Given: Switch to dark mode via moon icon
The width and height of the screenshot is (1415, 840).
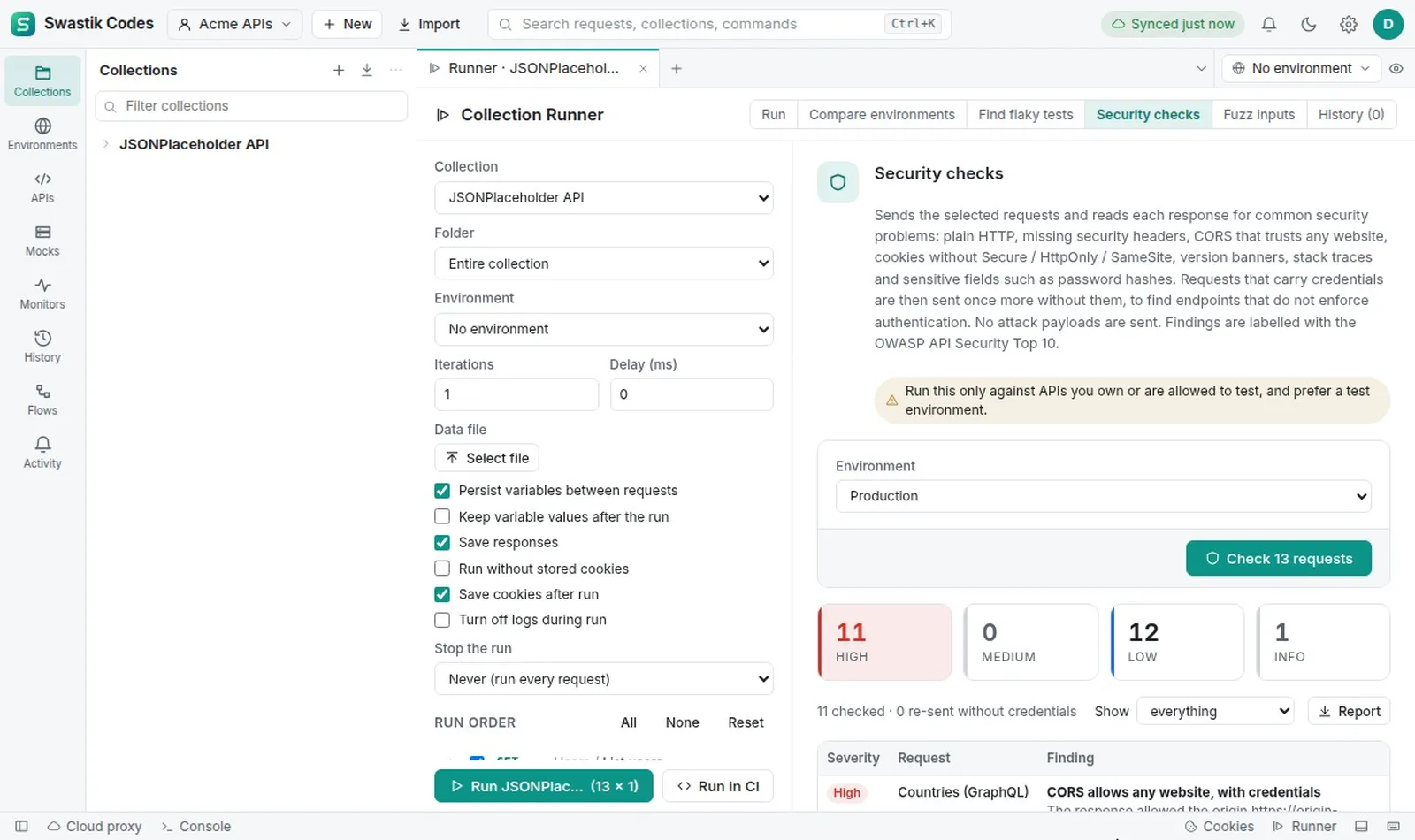Looking at the screenshot, I should click(x=1309, y=24).
